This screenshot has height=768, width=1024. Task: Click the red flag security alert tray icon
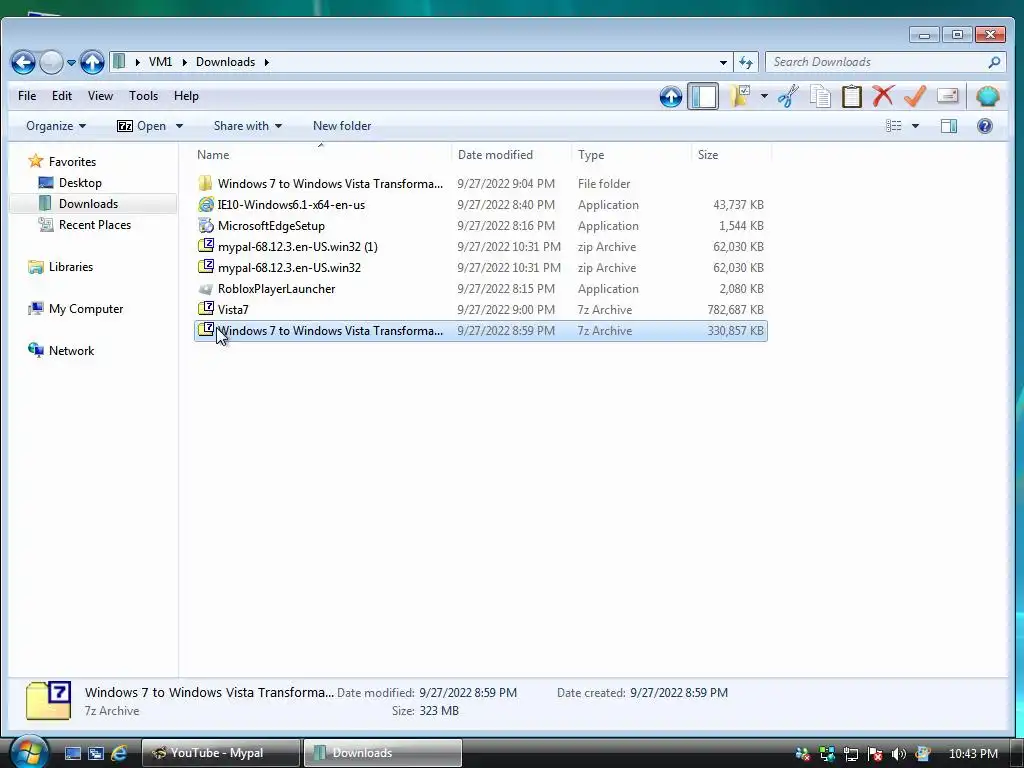tap(874, 754)
